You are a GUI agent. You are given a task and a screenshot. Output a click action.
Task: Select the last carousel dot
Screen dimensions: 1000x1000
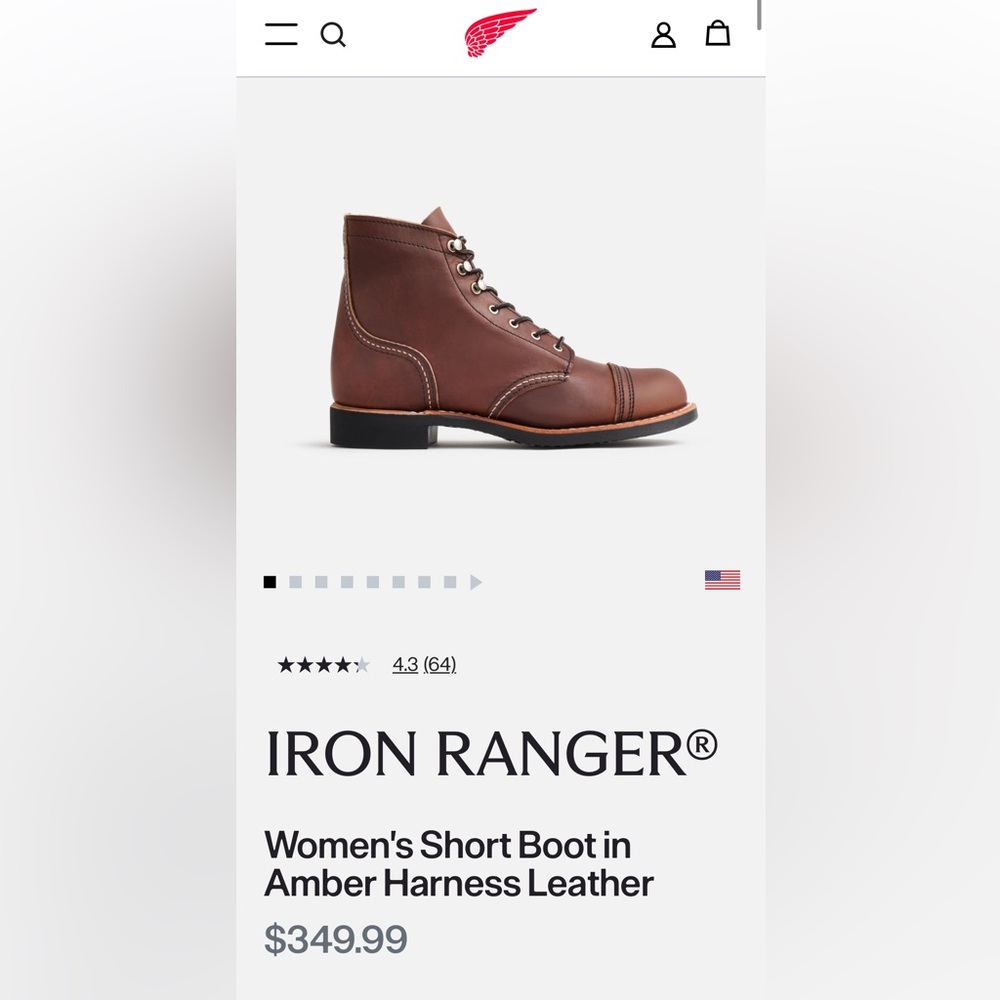pyautogui.click(x=450, y=581)
